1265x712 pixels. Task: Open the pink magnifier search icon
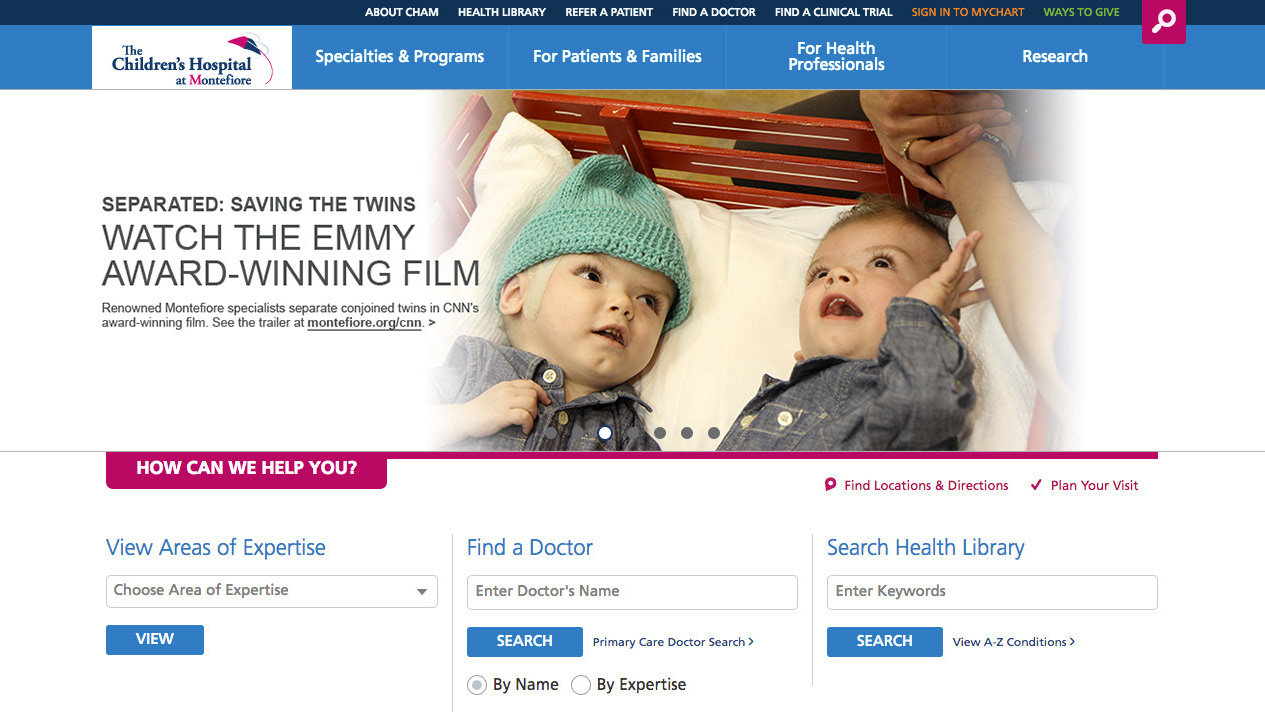pos(1163,21)
